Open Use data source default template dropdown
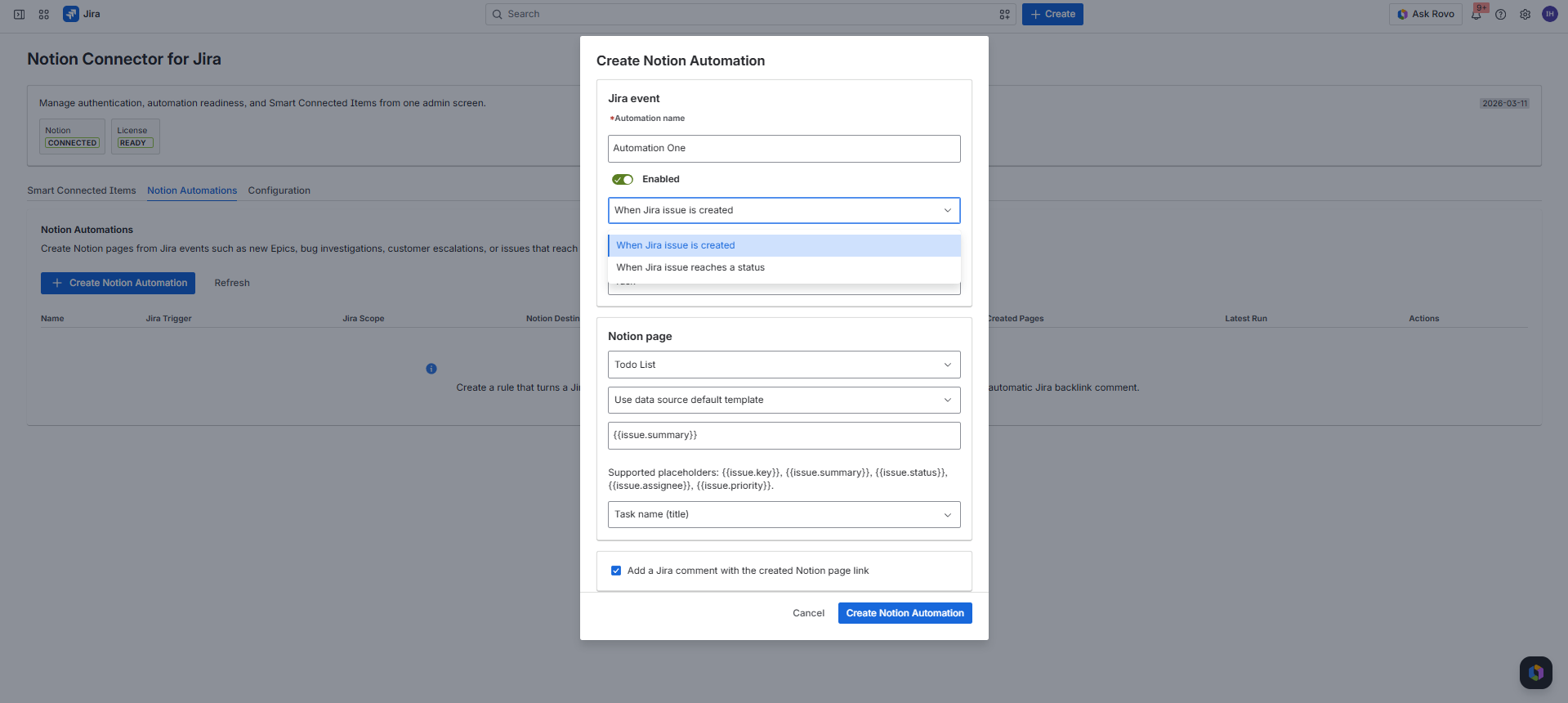Image resolution: width=1568 pixels, height=703 pixels. (784, 400)
